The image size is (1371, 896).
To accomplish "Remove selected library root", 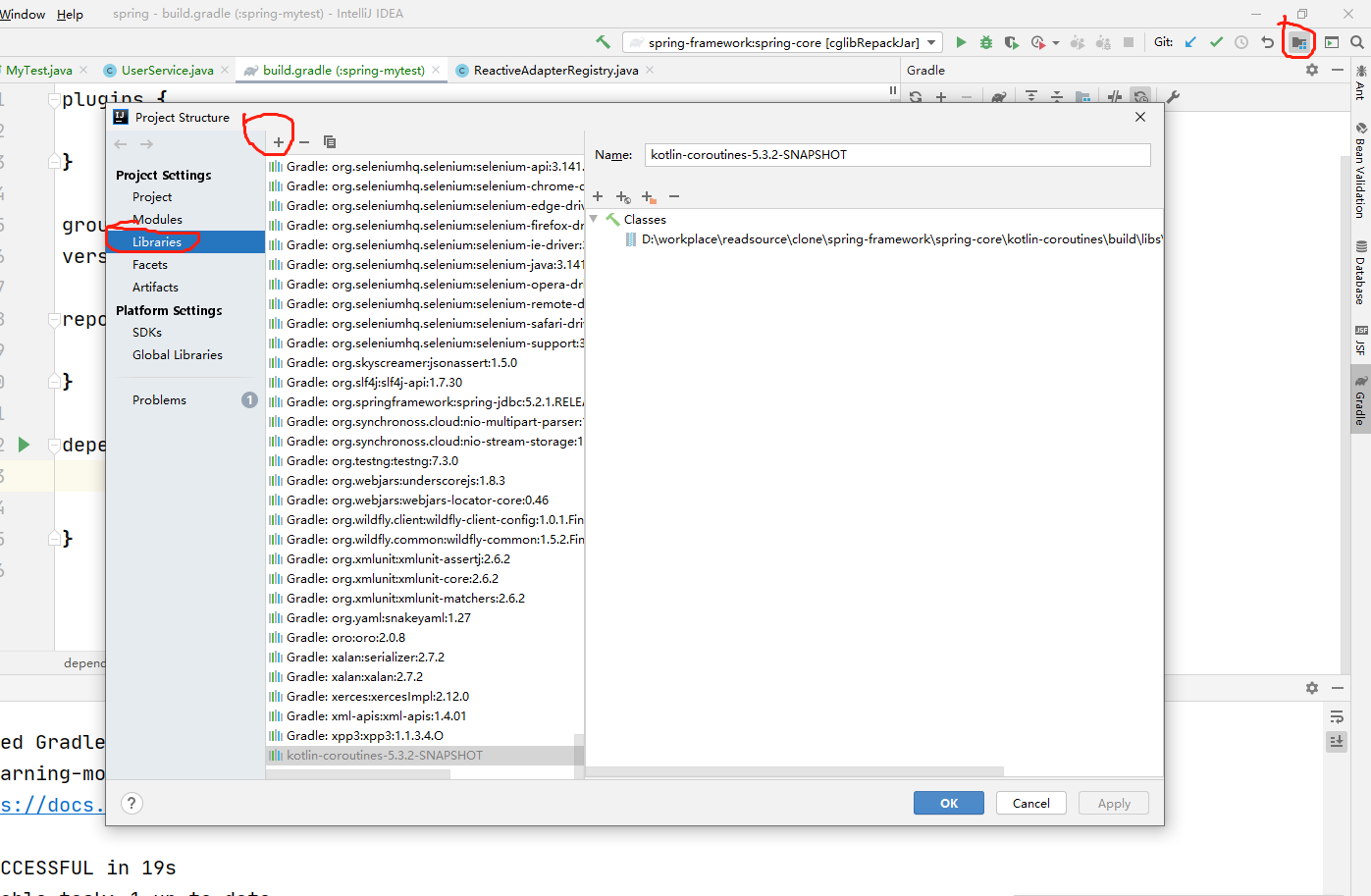I will coord(674,196).
